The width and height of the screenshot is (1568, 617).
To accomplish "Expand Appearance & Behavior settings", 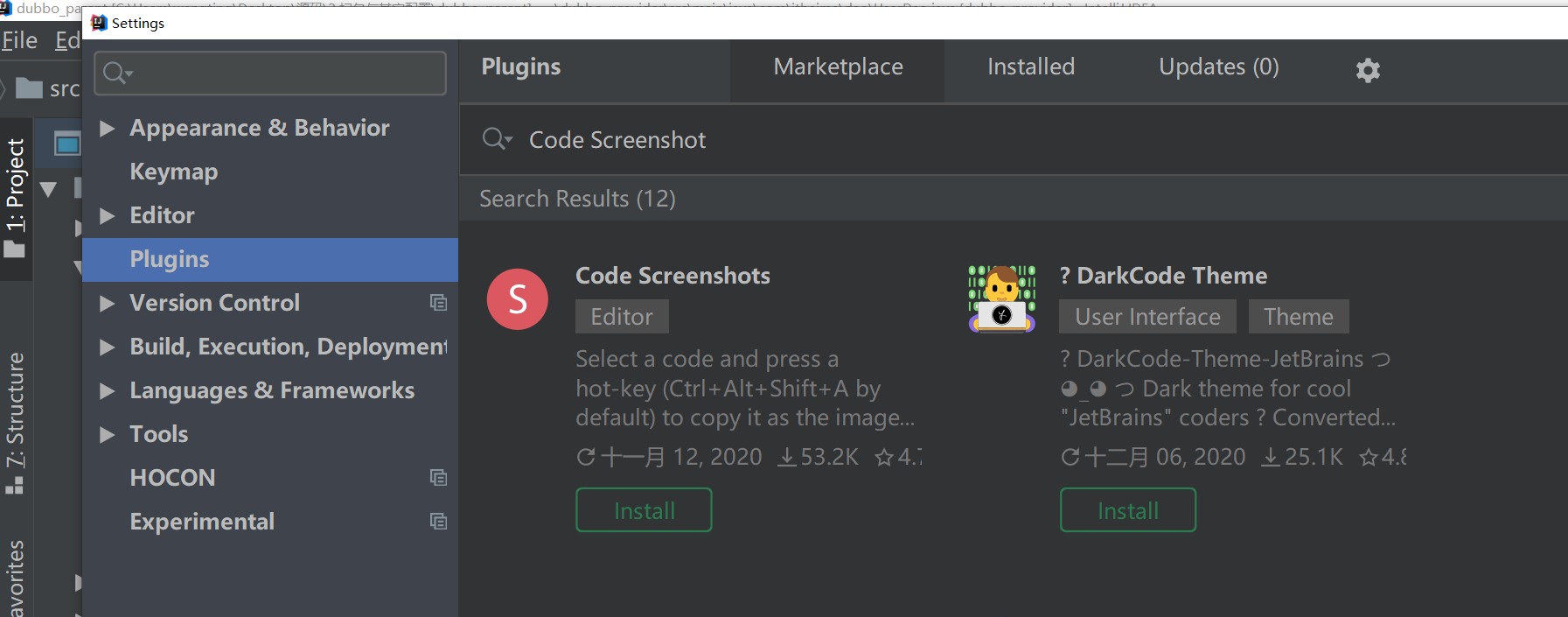I will point(108,129).
